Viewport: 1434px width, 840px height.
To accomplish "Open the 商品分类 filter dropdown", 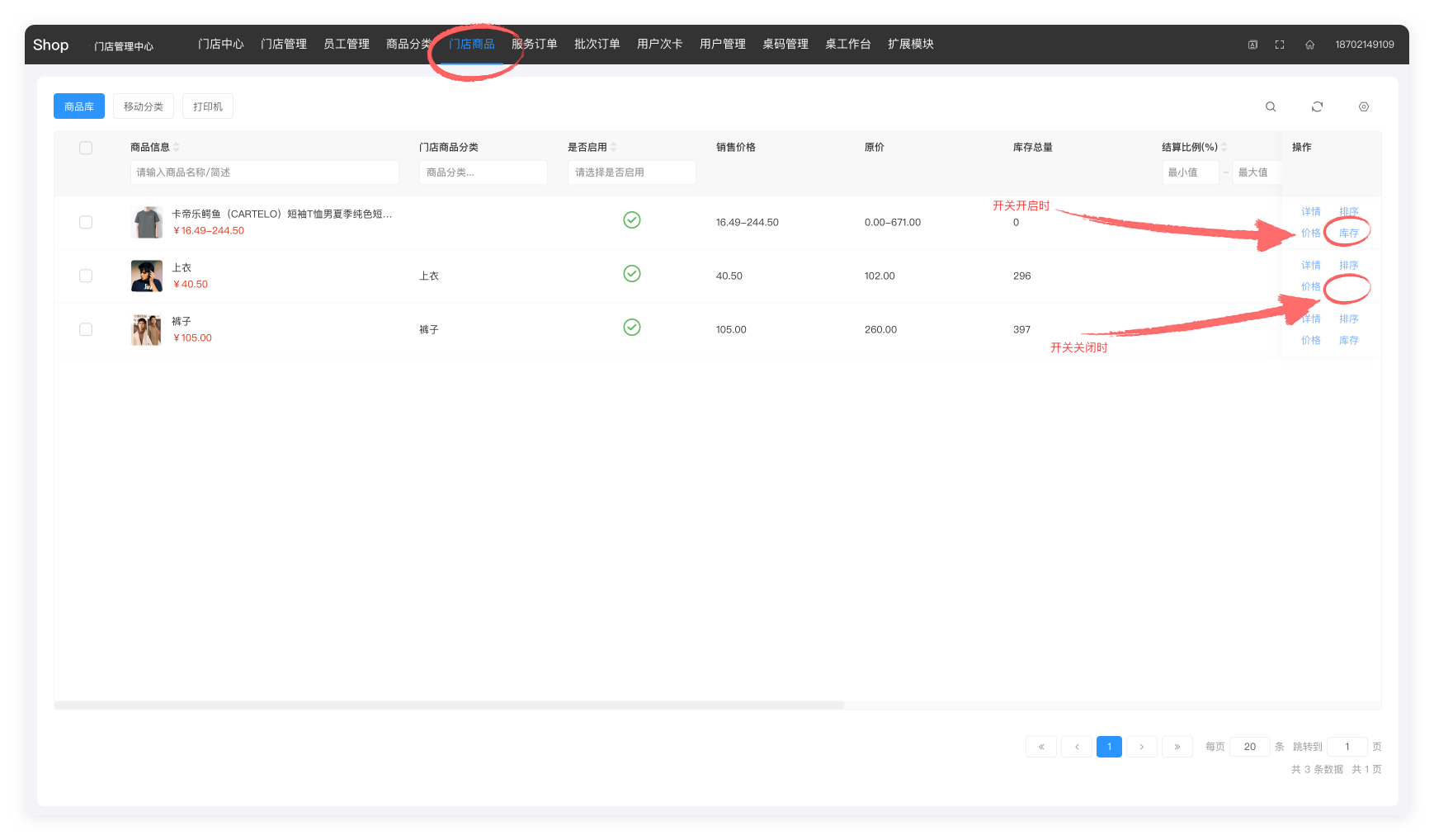I will 483,172.
